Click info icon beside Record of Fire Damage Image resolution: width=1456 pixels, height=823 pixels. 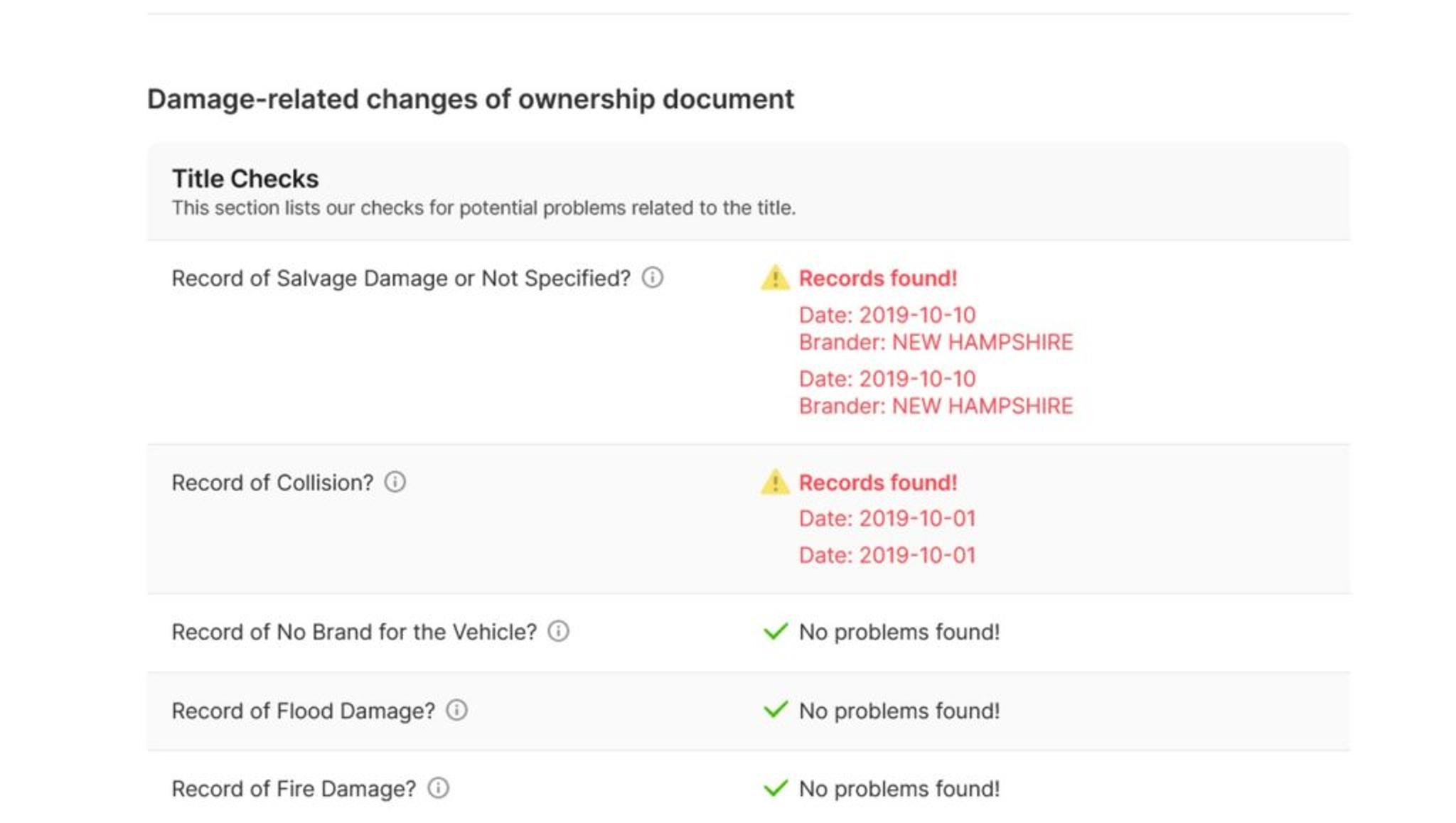point(438,789)
